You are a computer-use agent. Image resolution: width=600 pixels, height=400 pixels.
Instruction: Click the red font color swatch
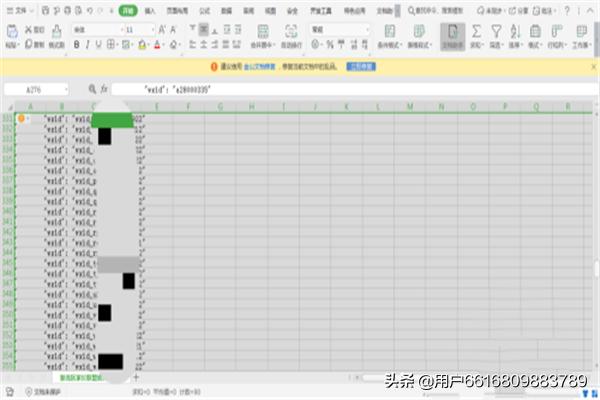[x=157, y=45]
